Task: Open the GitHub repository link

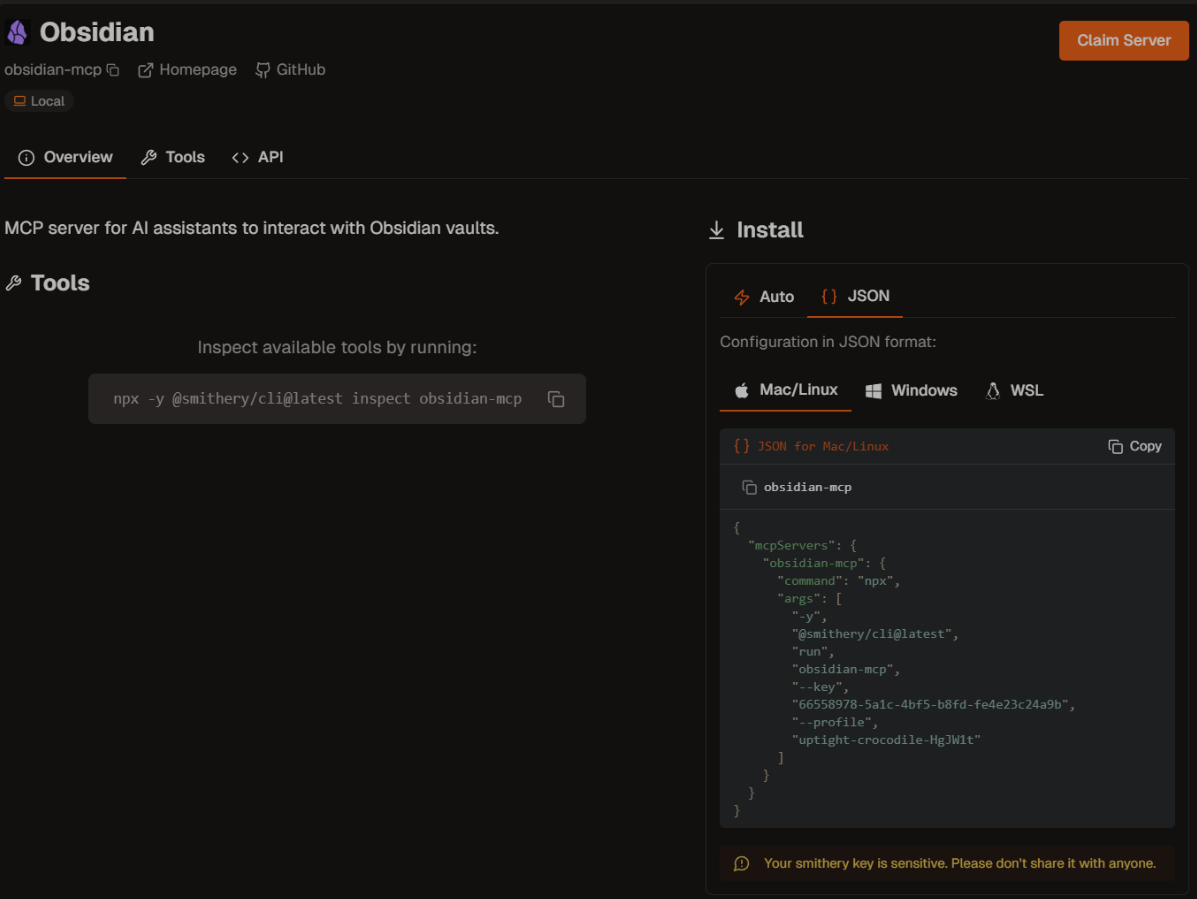Action: 290,70
